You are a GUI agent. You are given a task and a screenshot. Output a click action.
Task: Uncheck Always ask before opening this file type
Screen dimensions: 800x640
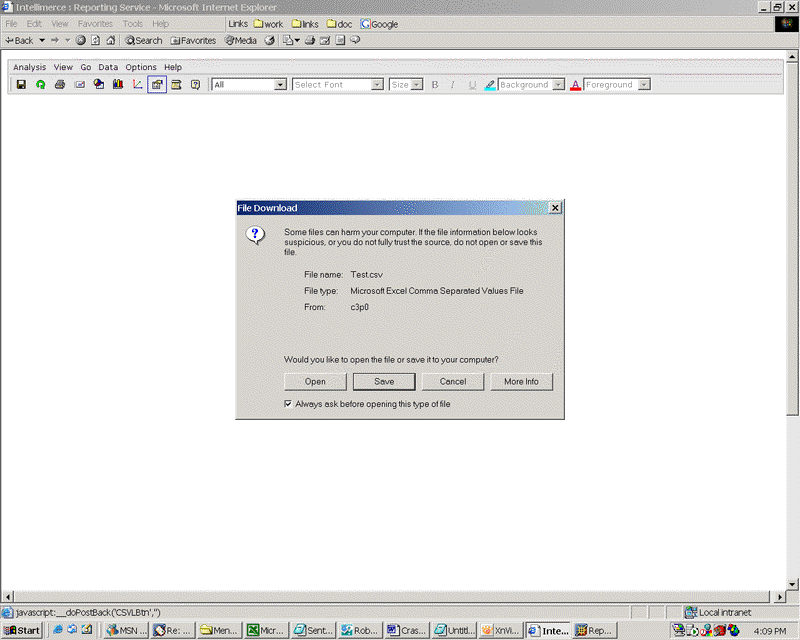point(288,404)
